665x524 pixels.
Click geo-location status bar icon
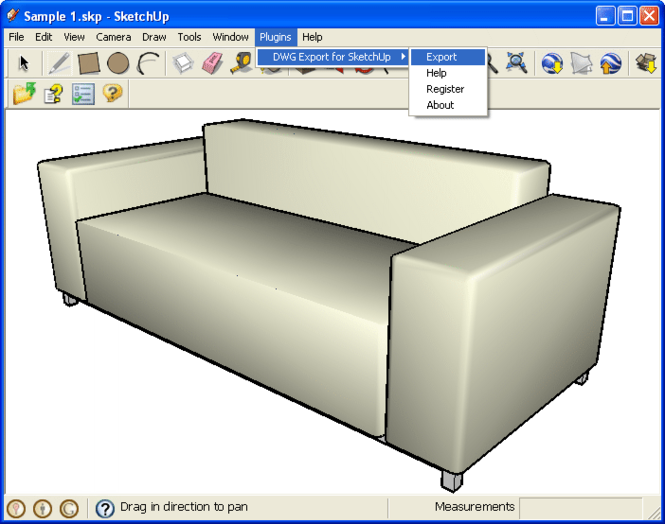point(16,508)
